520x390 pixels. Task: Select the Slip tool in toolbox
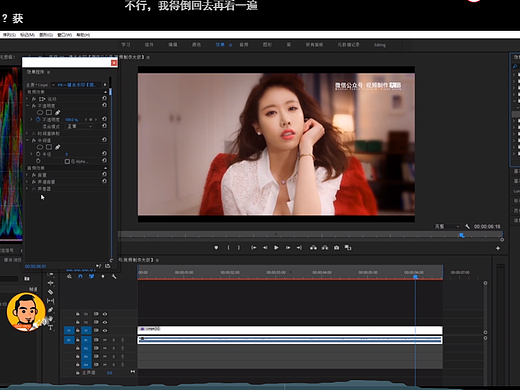pyautogui.click(x=51, y=301)
